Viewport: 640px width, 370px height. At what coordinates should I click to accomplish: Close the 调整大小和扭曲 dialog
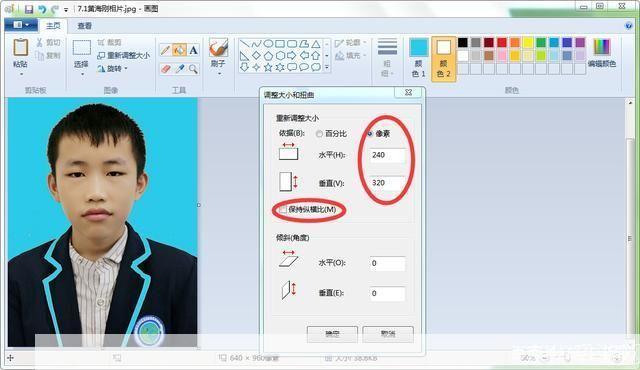(x=409, y=93)
